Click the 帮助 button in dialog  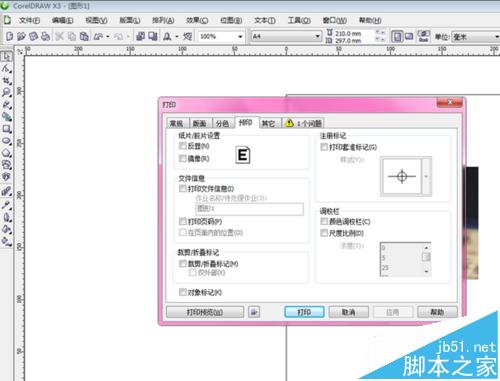click(437, 312)
